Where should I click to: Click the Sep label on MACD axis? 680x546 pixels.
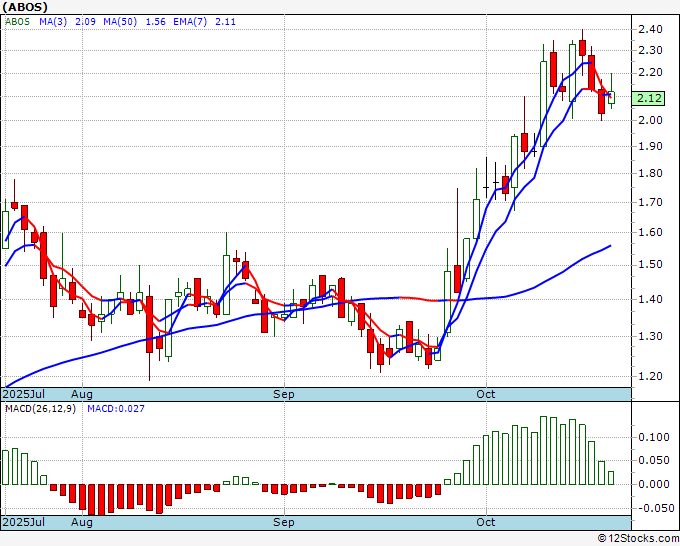[x=284, y=522]
